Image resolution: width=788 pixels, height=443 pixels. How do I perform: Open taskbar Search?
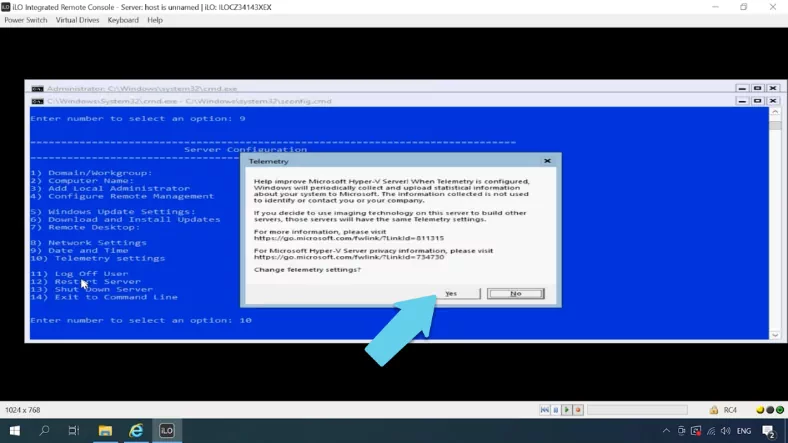[x=44, y=430]
